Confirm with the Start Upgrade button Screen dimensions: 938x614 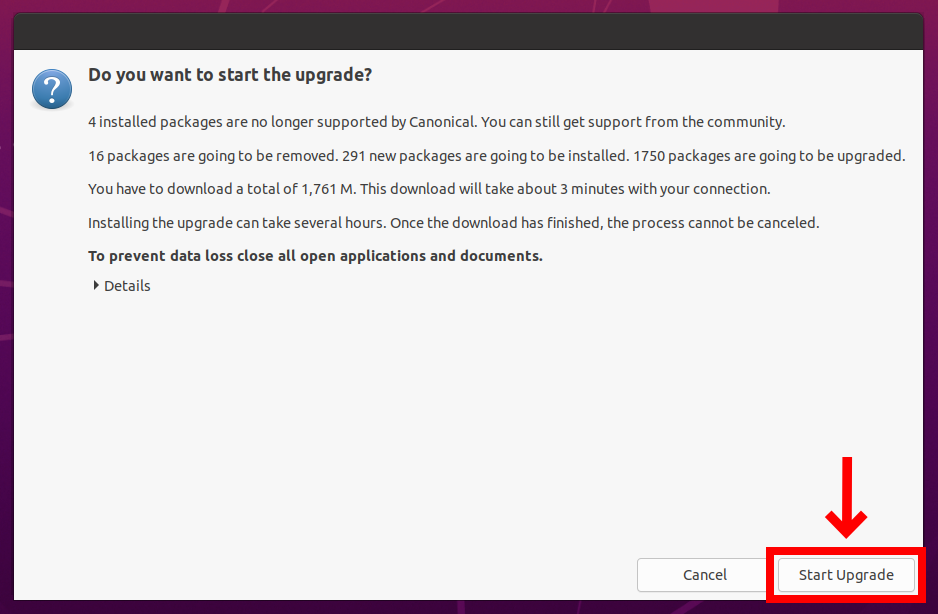click(x=846, y=575)
